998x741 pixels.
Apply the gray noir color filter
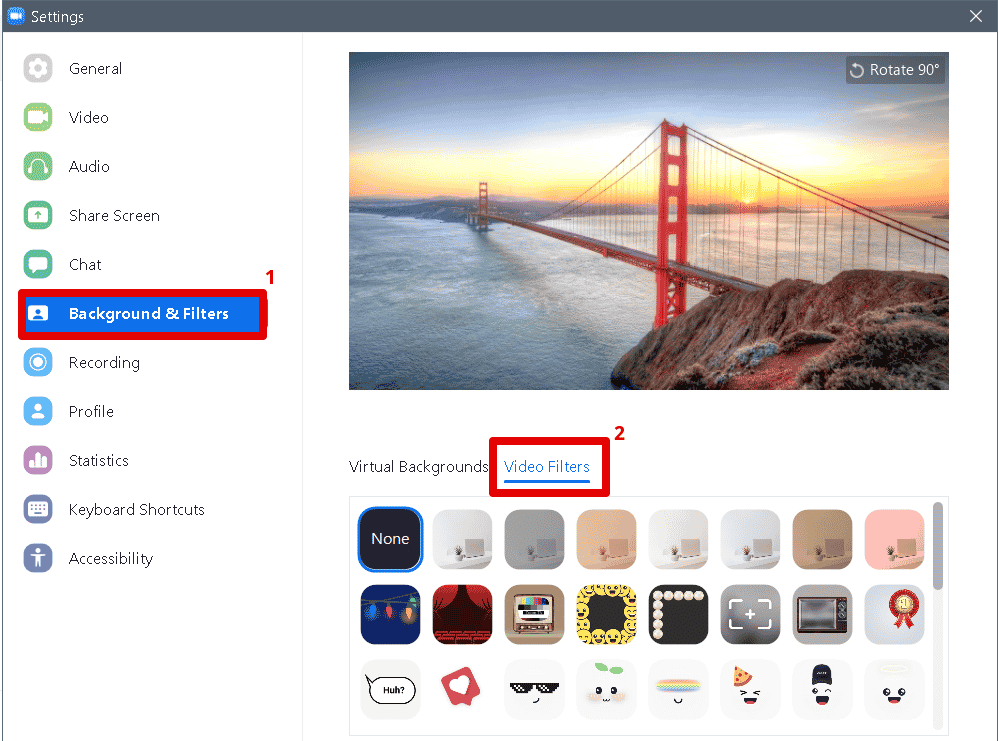click(x=534, y=539)
